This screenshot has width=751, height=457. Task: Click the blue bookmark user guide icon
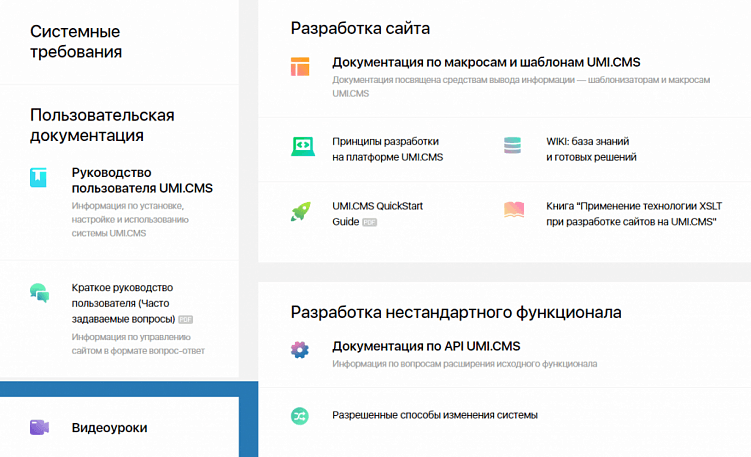click(38, 177)
